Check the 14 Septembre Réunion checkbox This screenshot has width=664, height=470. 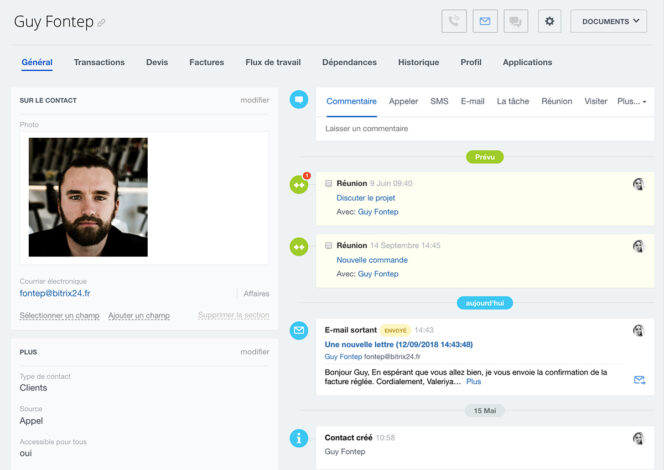(329, 245)
